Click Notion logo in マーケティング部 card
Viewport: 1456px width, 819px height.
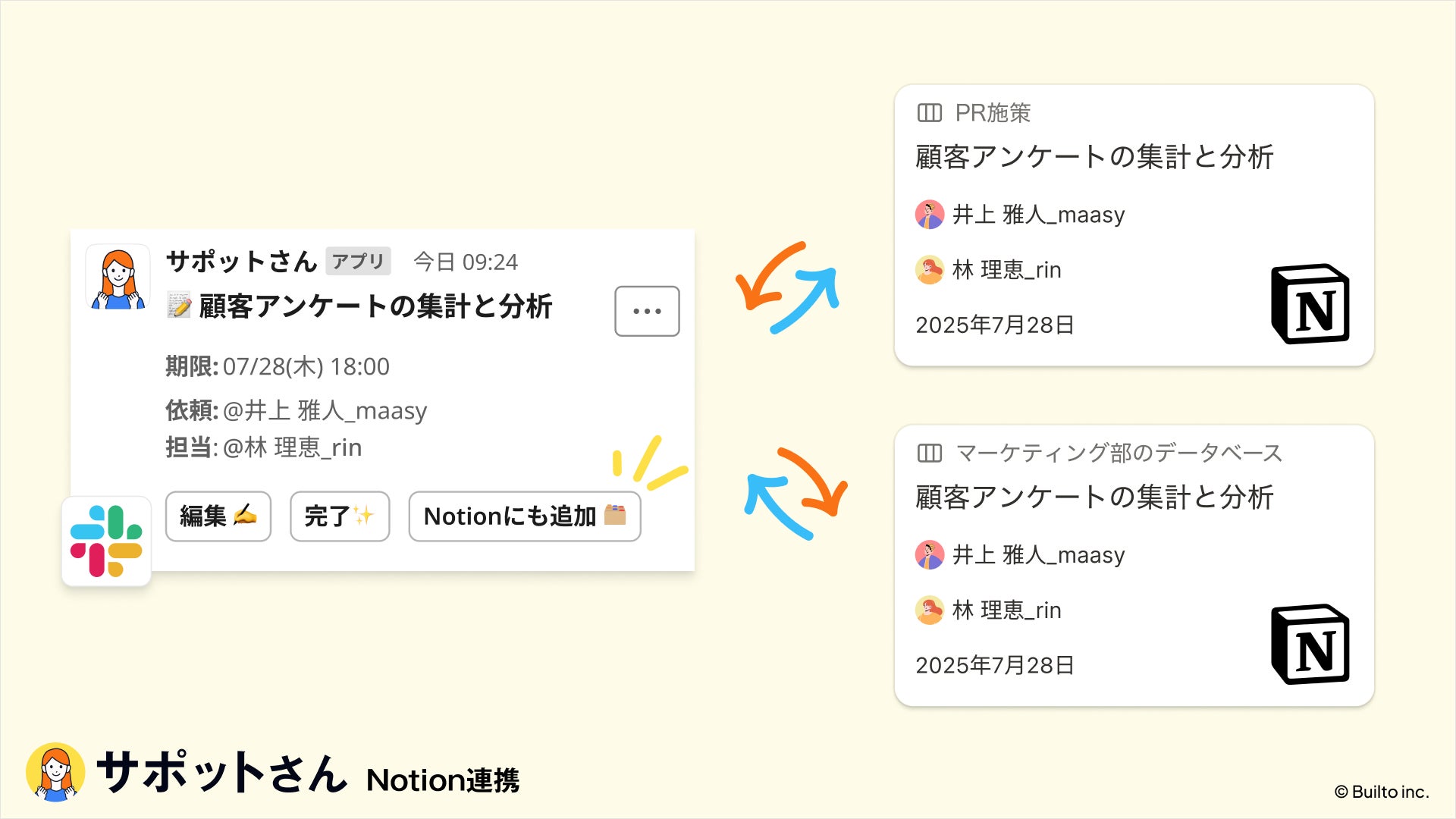1310,645
